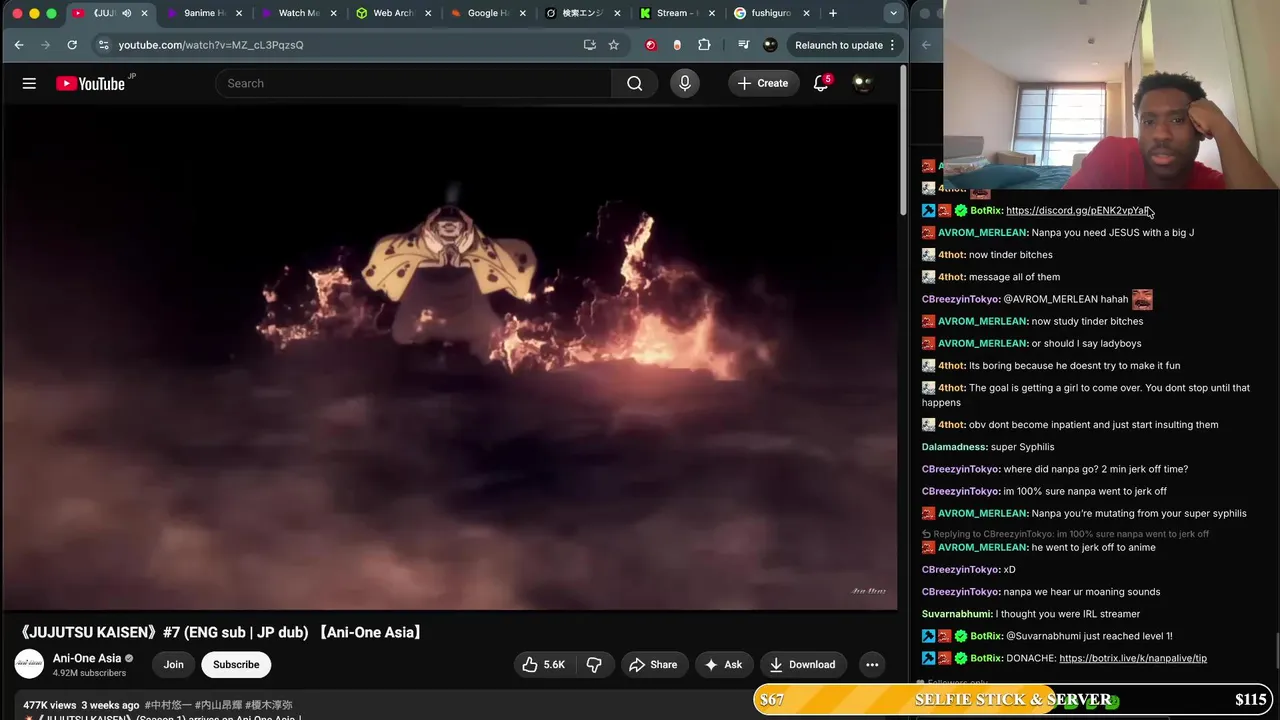This screenshot has width=1280, height=720.
Task: Open more actions ellipsis under the video
Action: (872, 665)
